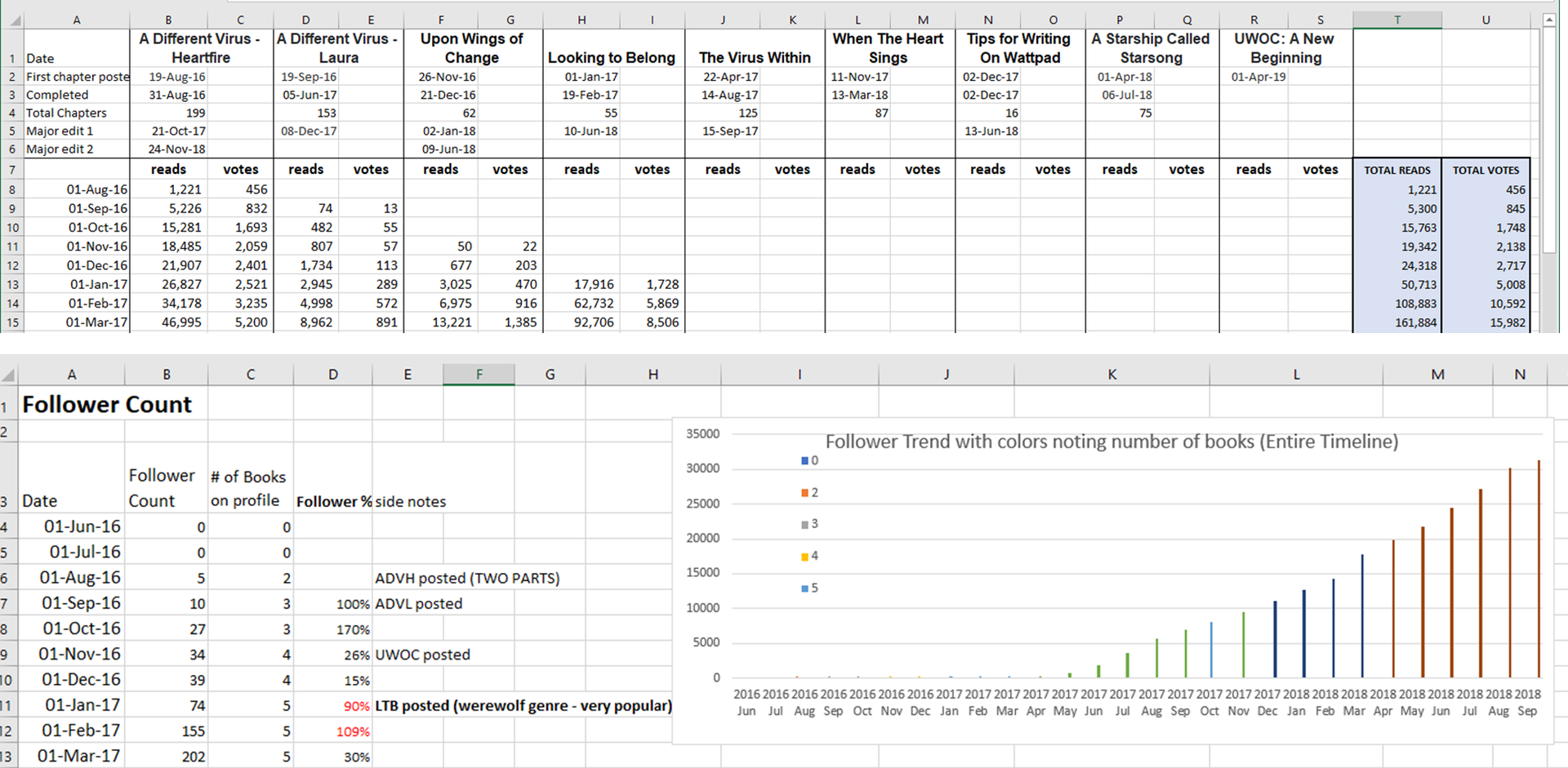
Task: Click the 'Completed' row label
Action: [77, 95]
